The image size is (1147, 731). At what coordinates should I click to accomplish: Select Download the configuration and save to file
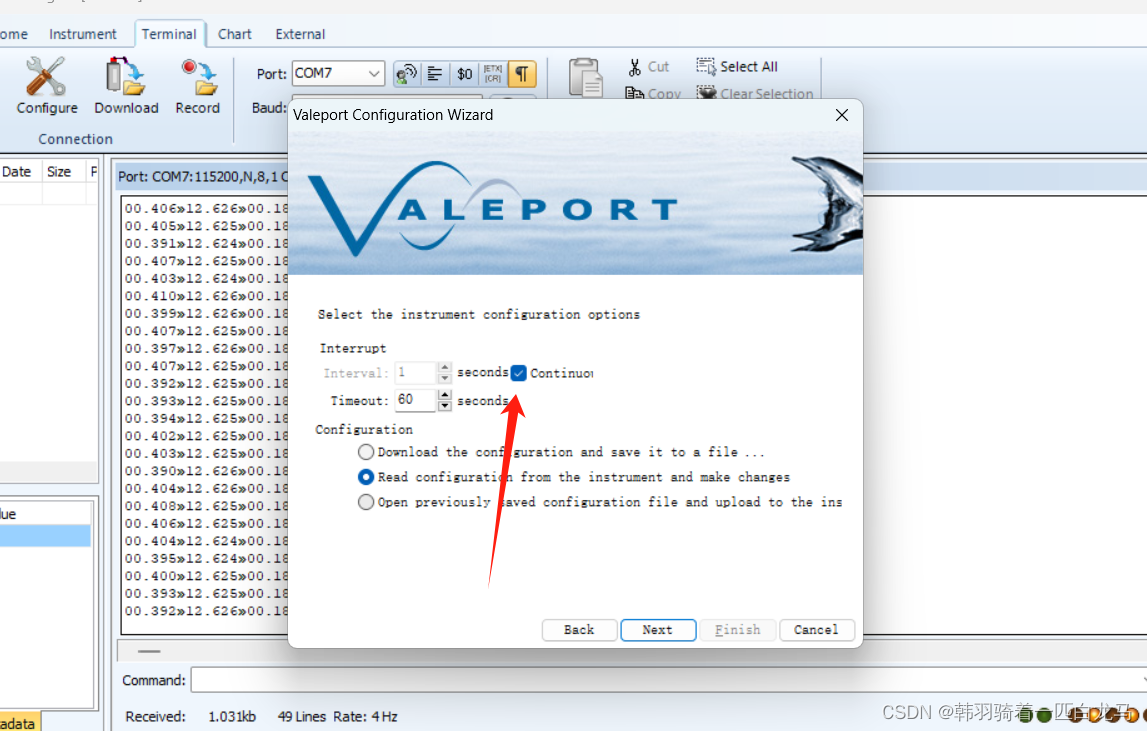pos(366,451)
